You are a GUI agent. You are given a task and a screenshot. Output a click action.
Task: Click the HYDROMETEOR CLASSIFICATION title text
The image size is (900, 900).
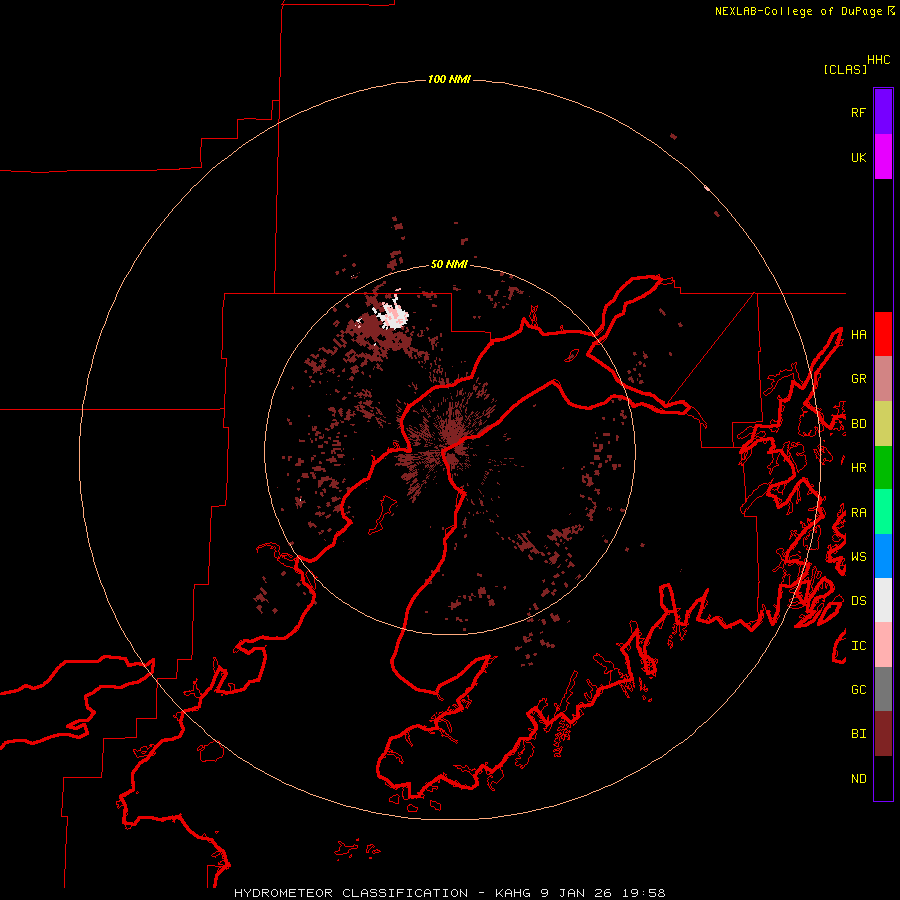[351, 893]
